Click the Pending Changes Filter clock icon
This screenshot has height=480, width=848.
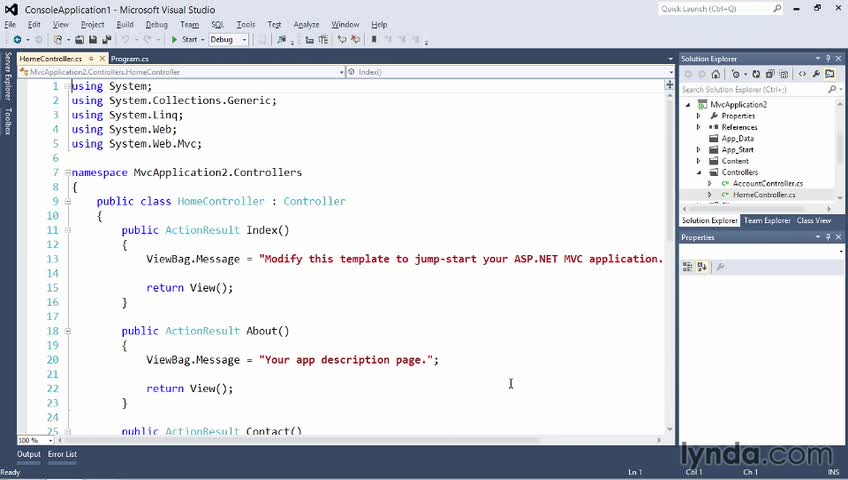(736, 74)
